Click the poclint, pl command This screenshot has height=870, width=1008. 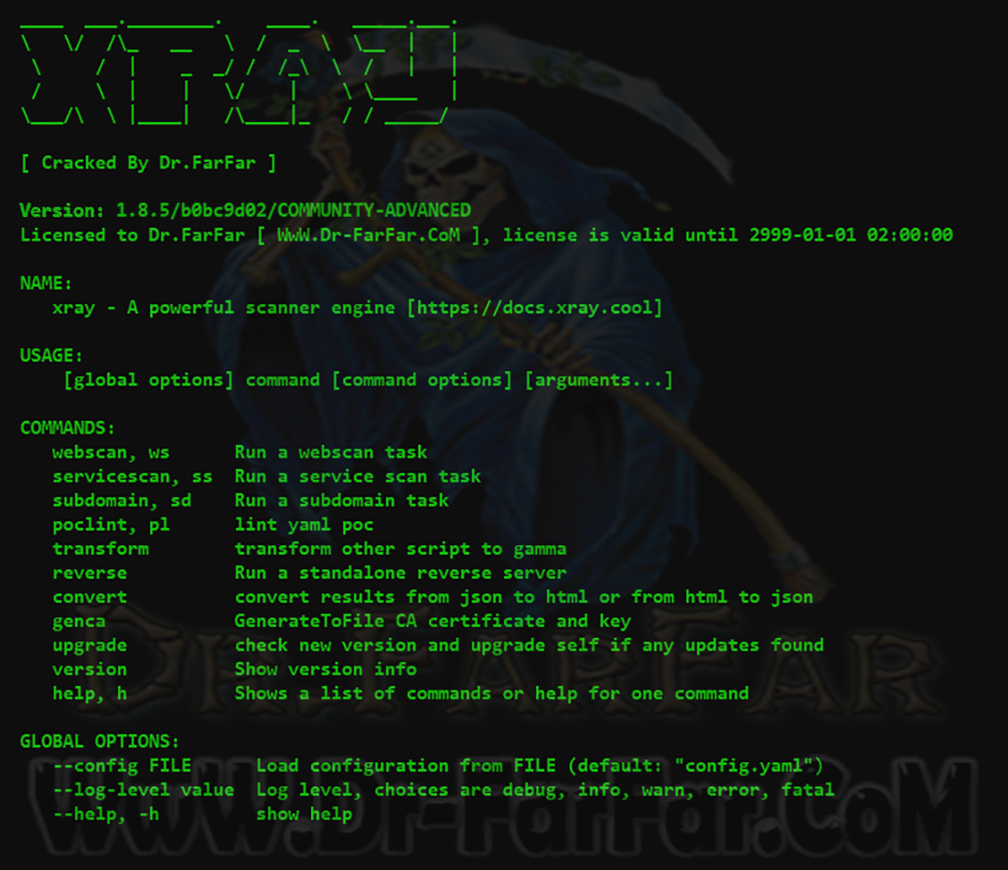tap(111, 525)
